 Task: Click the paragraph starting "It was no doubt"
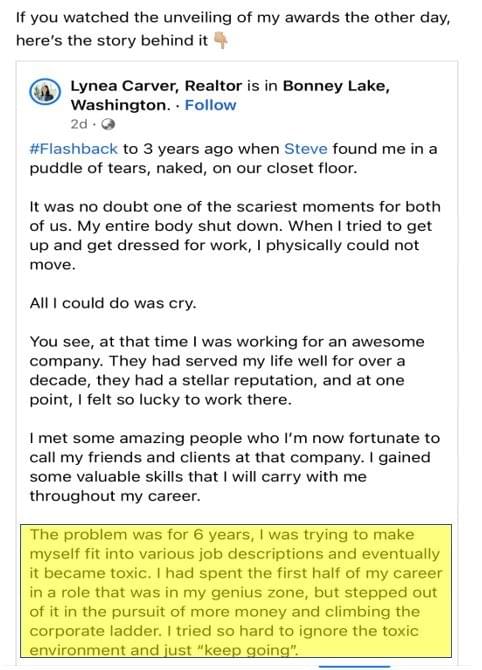click(x=235, y=235)
